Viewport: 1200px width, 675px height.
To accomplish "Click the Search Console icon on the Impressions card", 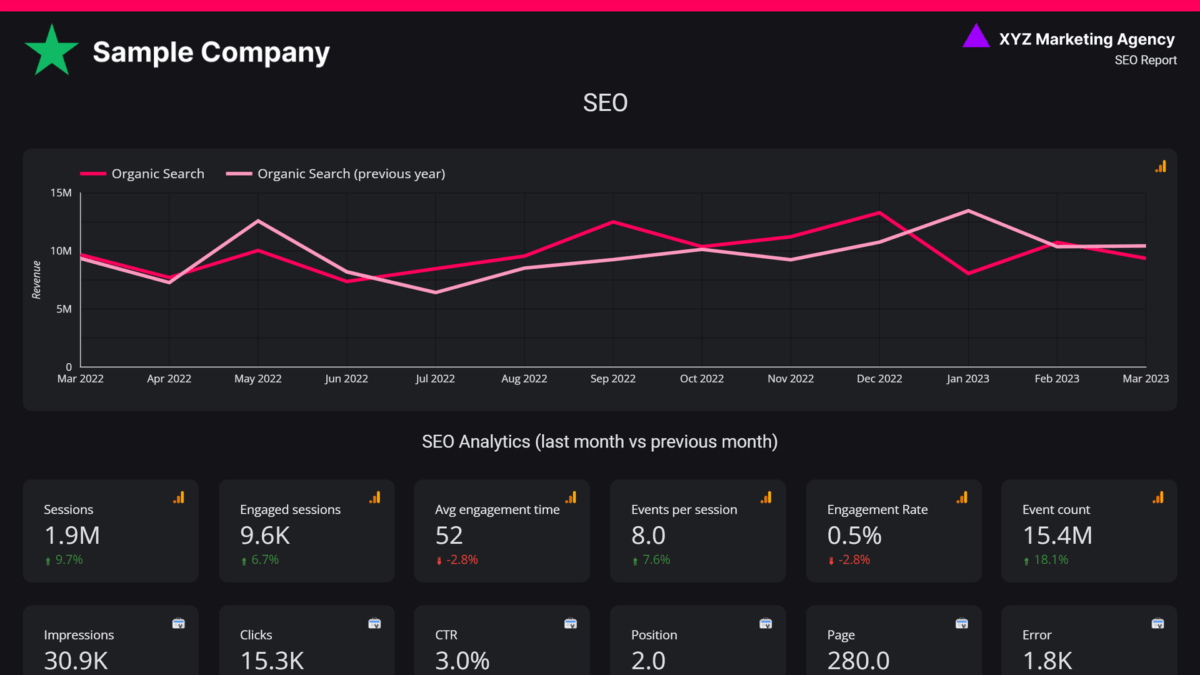I will click(x=178, y=623).
